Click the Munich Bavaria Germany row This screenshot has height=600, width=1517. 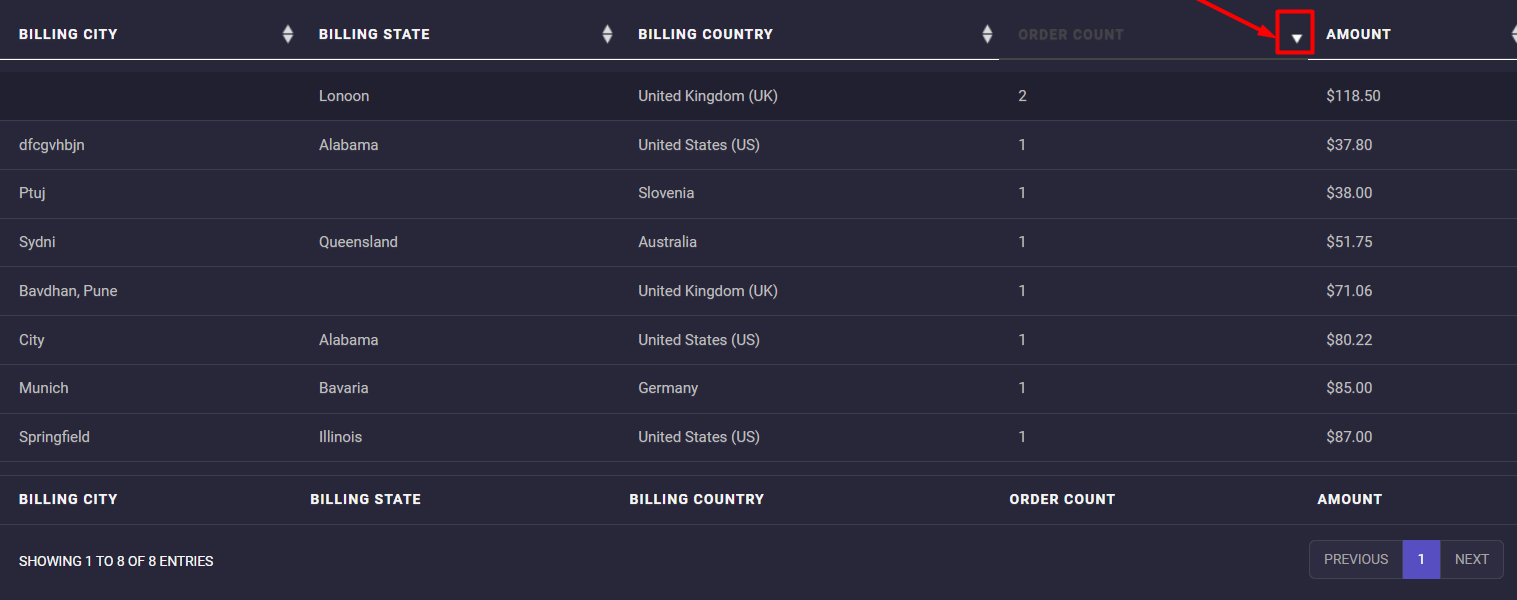pyautogui.click(x=668, y=388)
